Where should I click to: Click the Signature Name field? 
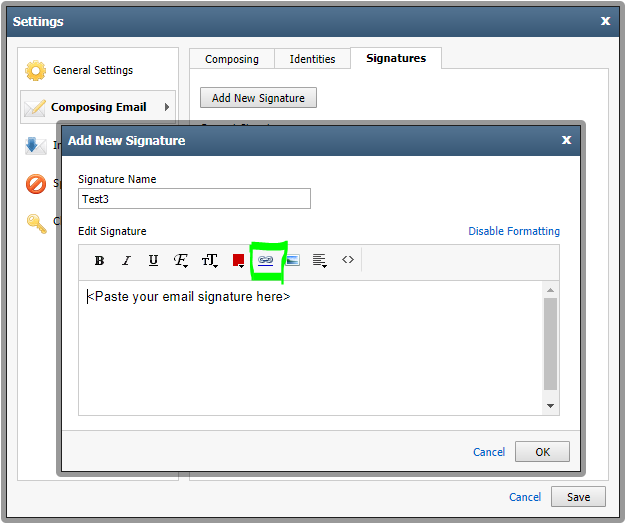[x=195, y=199]
